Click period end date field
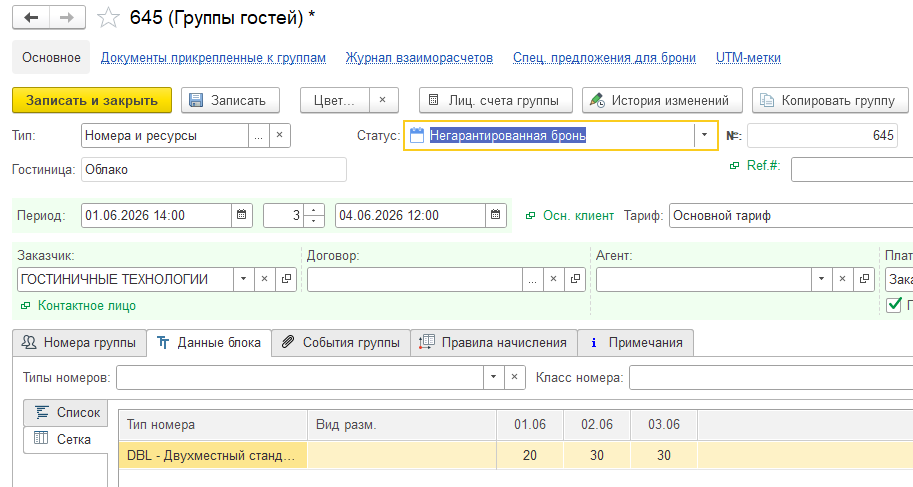Image resolution: width=913 pixels, height=487 pixels. 410,215
